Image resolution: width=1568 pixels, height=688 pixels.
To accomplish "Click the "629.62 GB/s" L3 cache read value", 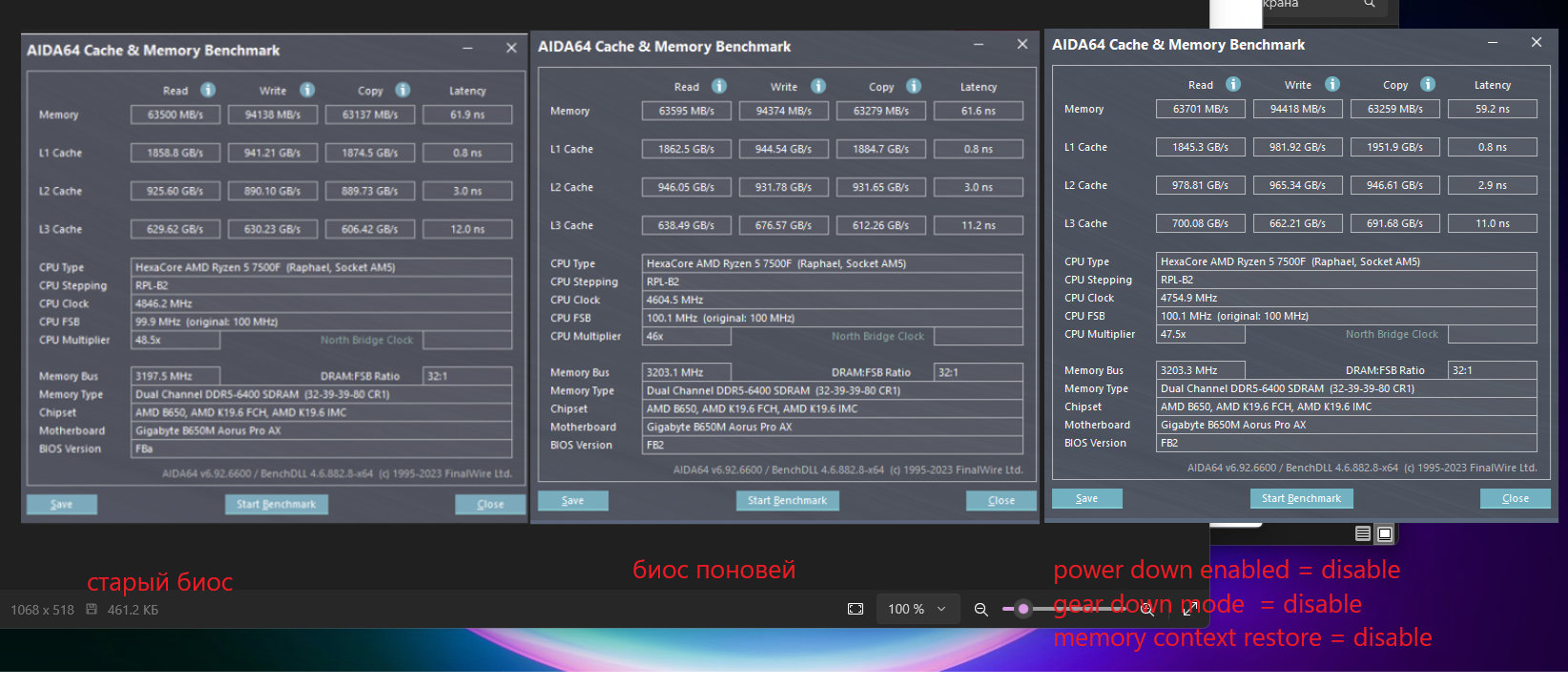I will pyautogui.click(x=175, y=229).
